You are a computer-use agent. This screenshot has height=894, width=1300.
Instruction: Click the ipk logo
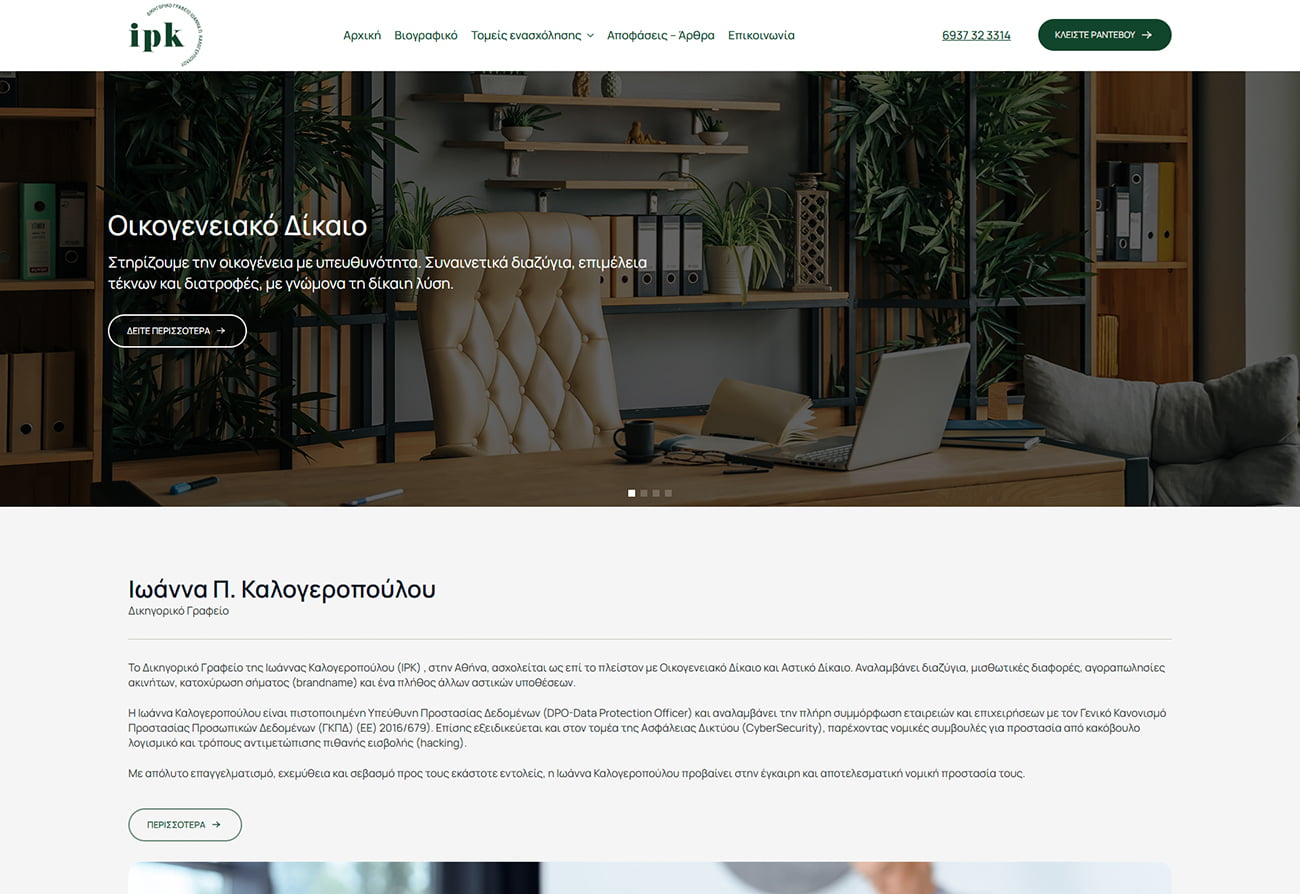pos(166,35)
